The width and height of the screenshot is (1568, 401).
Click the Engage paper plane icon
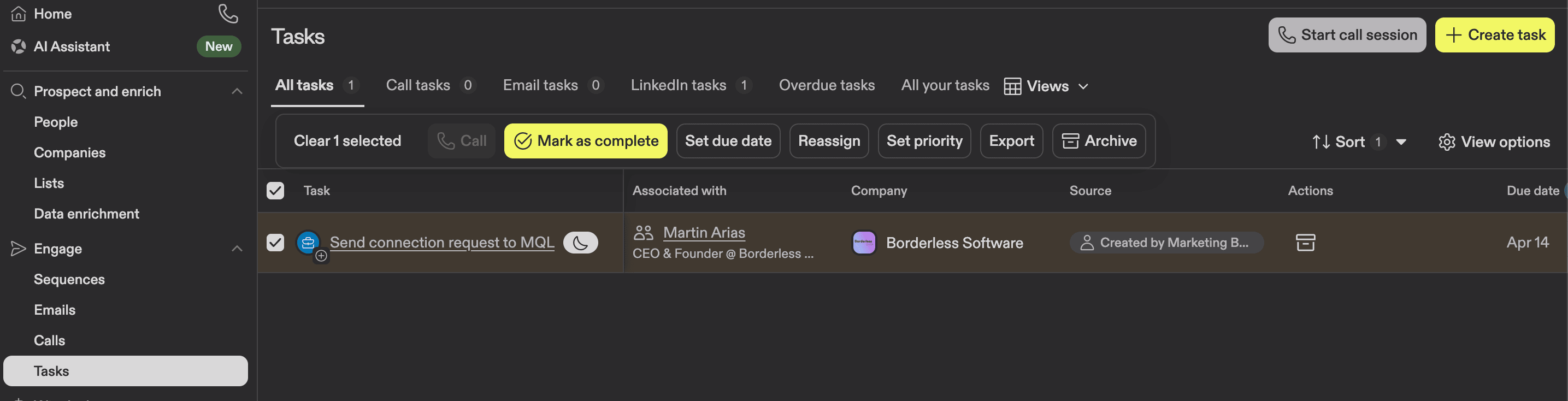(x=18, y=249)
